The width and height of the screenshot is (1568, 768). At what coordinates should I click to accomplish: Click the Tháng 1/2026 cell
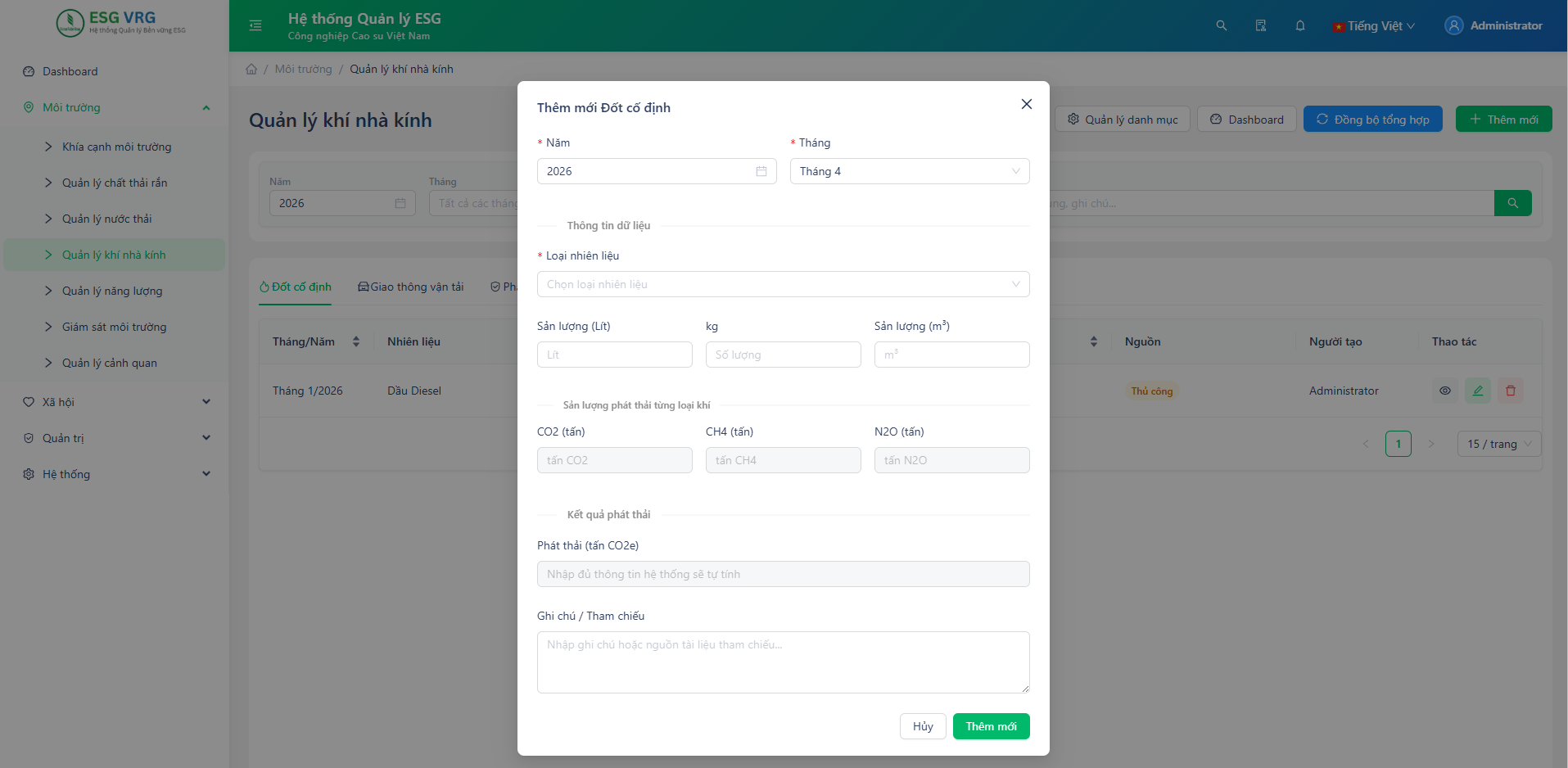[308, 391]
